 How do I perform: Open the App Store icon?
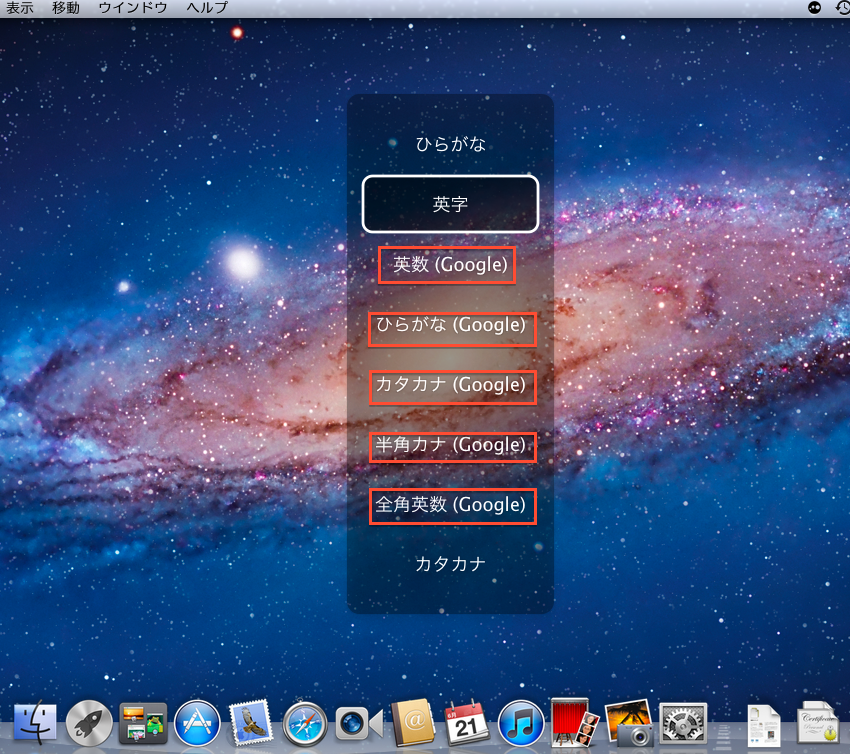(197, 723)
